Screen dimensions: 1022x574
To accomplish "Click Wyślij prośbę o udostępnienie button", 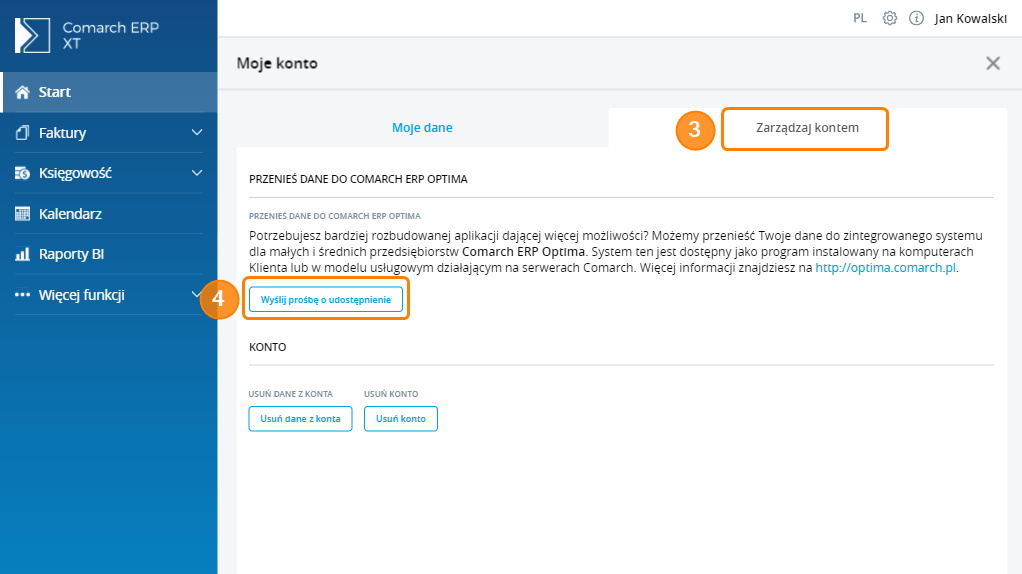I will click(x=326, y=300).
